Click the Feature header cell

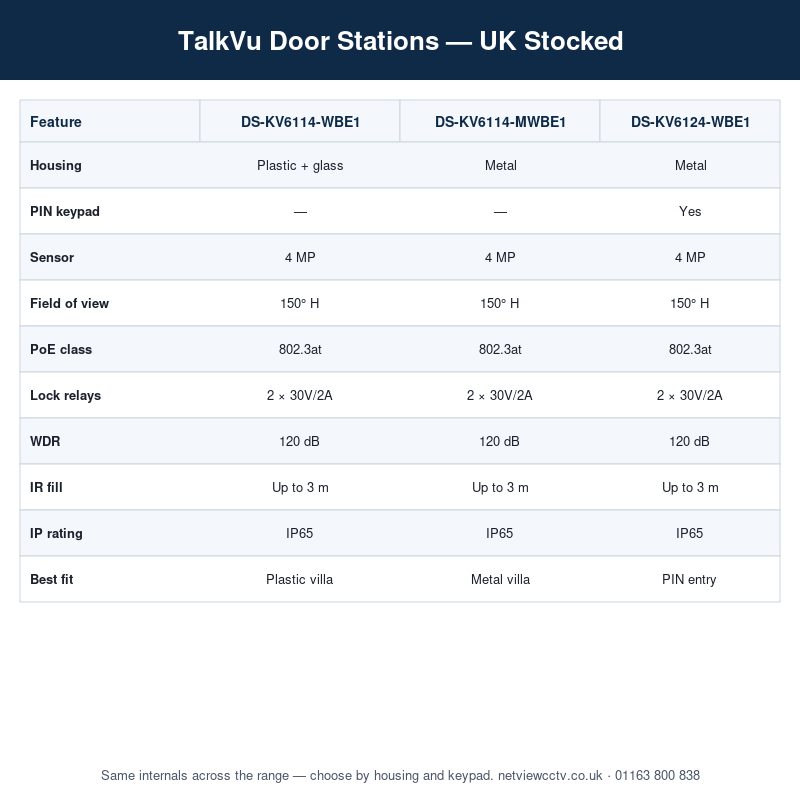click(110, 122)
